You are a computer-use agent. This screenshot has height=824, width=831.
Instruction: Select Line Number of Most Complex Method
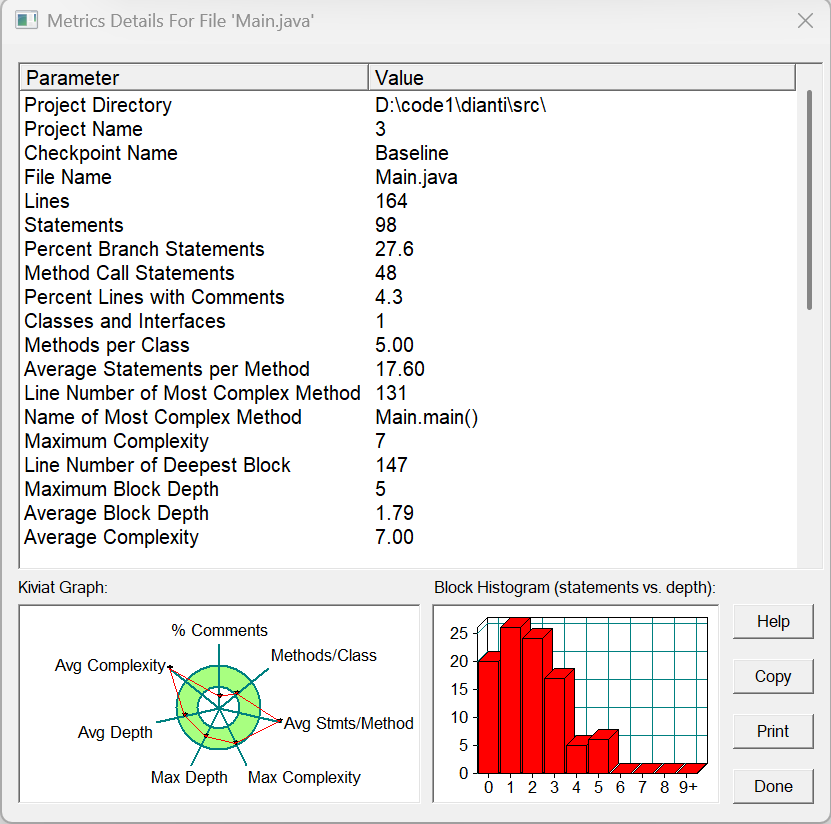point(408,393)
